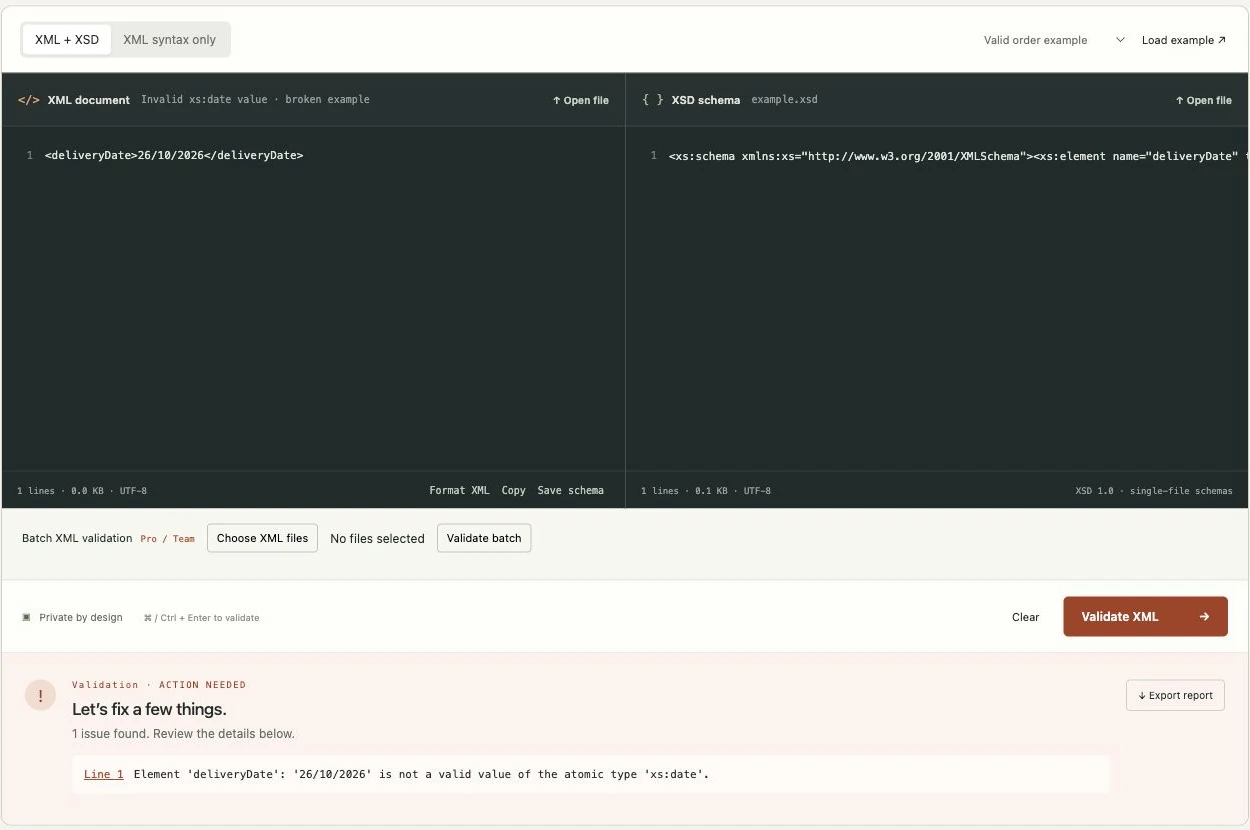This screenshot has height=830, width=1250.
Task: Click the '⌘ / Ctrl + Enter to validate' hint
Action: [201, 618]
